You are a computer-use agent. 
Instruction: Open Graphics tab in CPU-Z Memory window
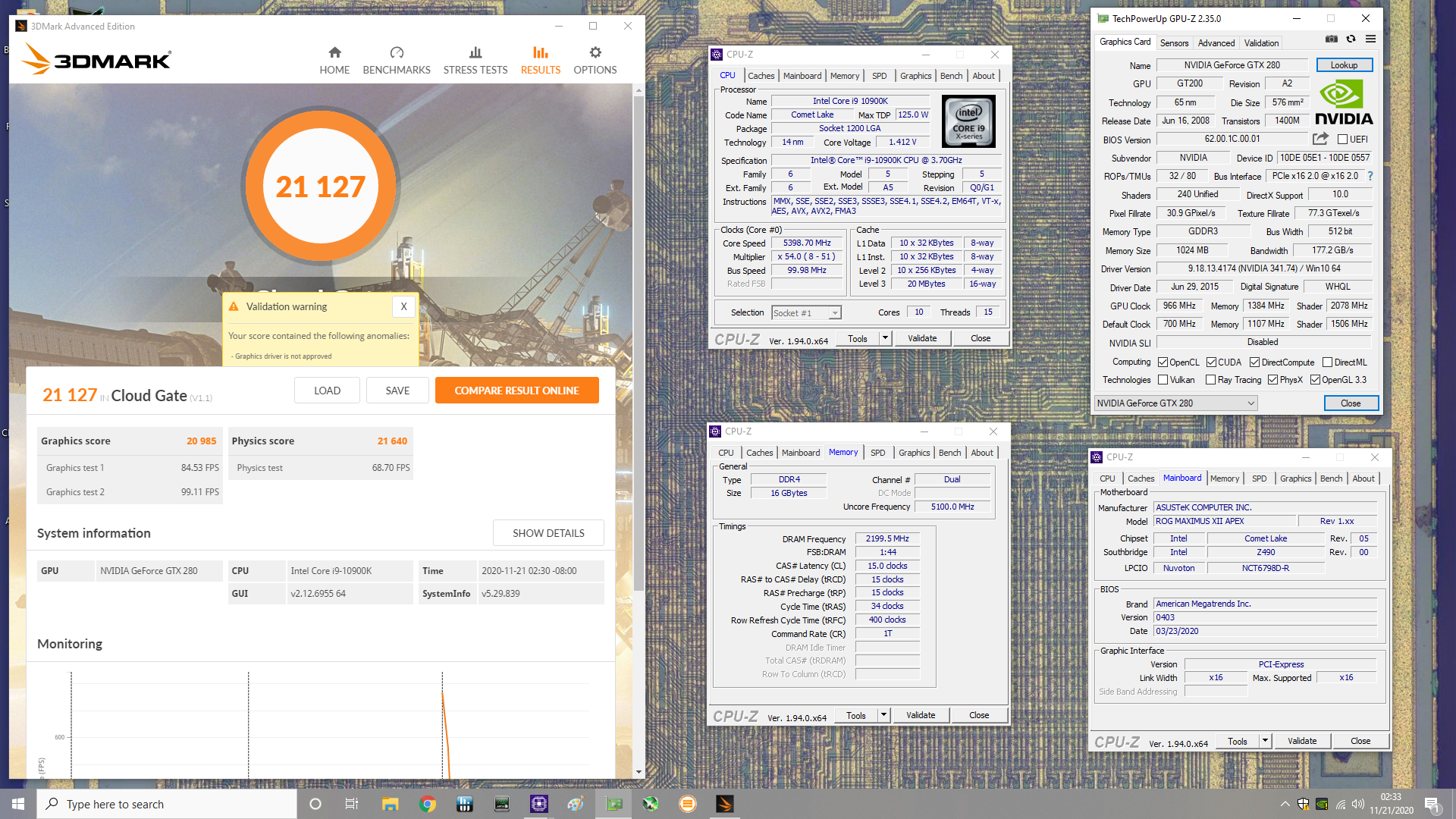(914, 453)
